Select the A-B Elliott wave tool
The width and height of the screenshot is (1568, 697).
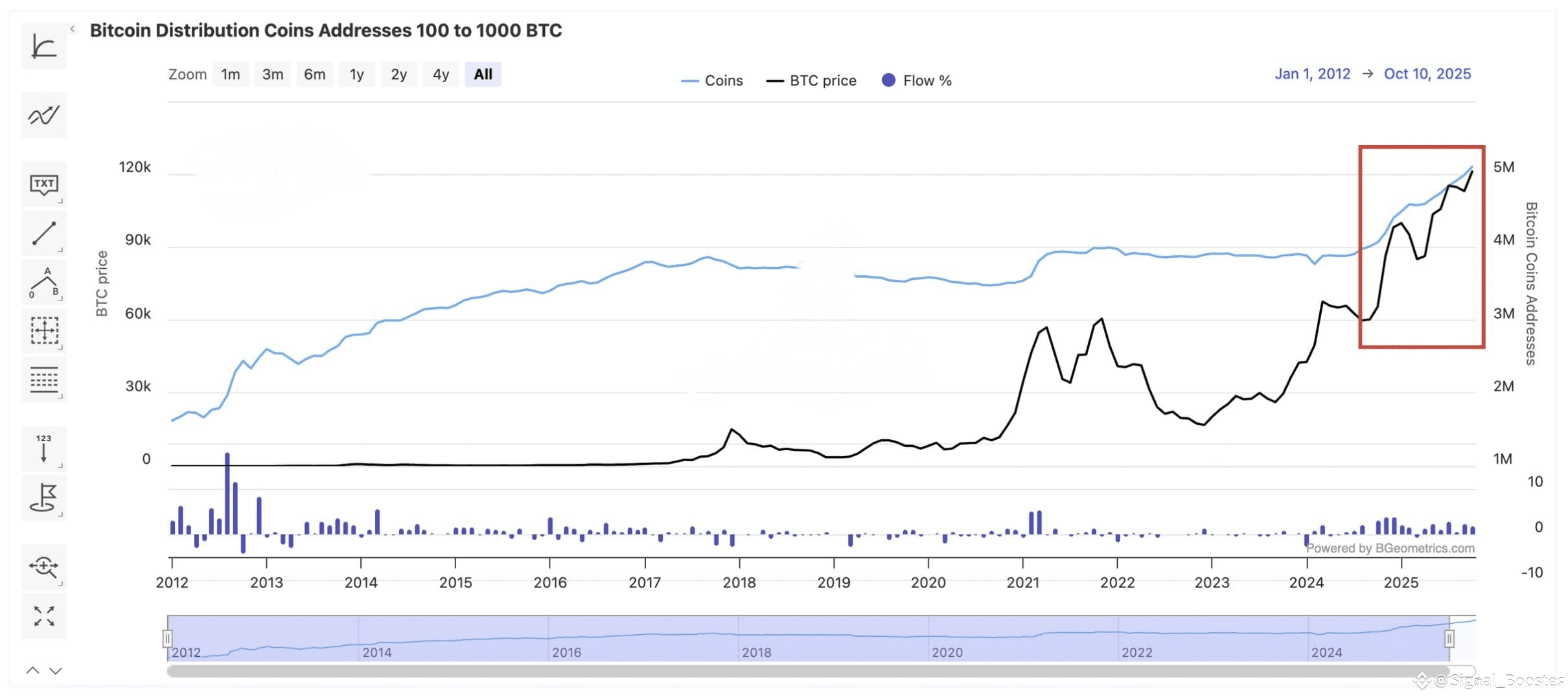click(44, 282)
